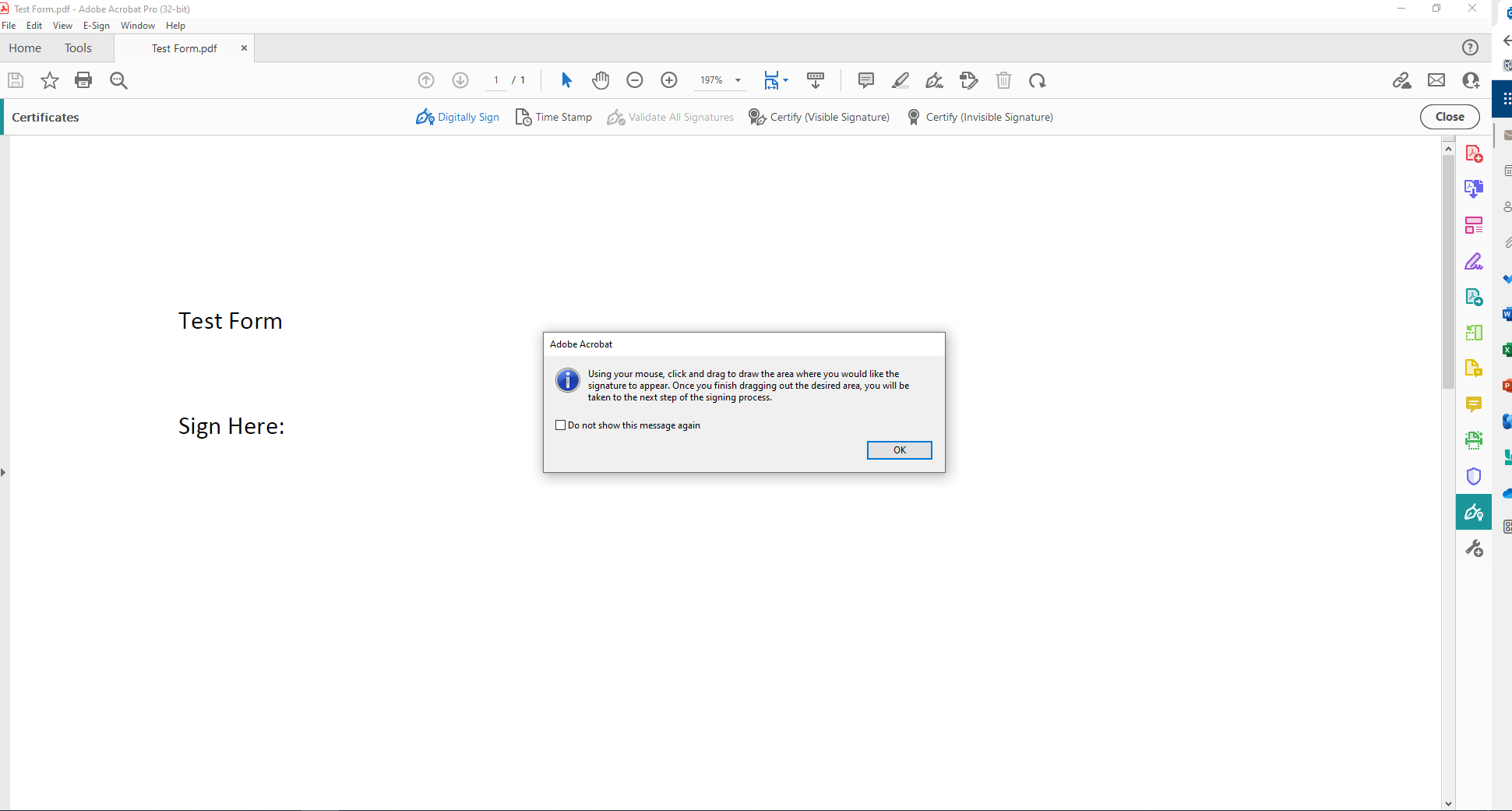1512x811 pixels.
Task: Select the Hand pan tool
Action: coord(601,80)
